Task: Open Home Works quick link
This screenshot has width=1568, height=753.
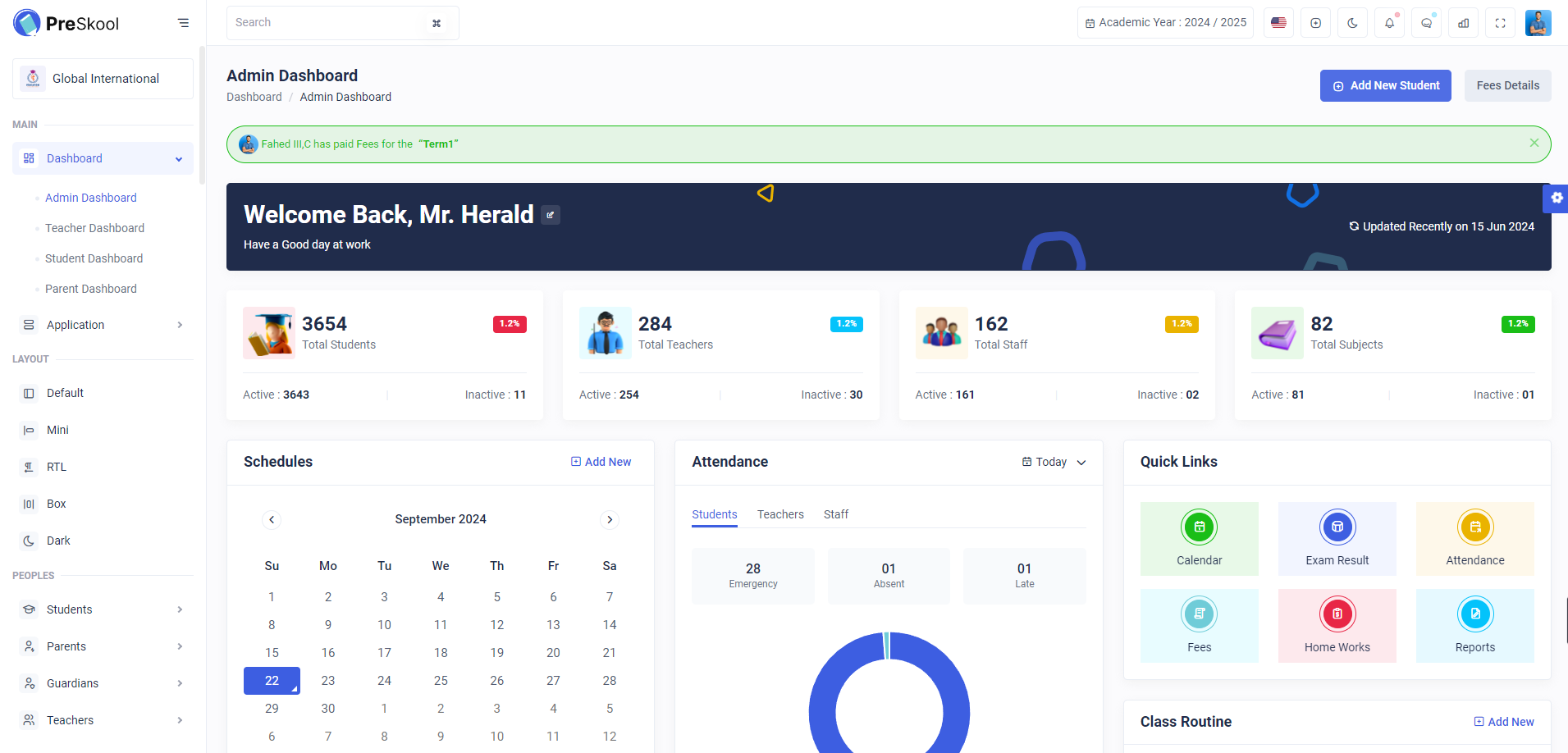Action: pyautogui.click(x=1337, y=626)
